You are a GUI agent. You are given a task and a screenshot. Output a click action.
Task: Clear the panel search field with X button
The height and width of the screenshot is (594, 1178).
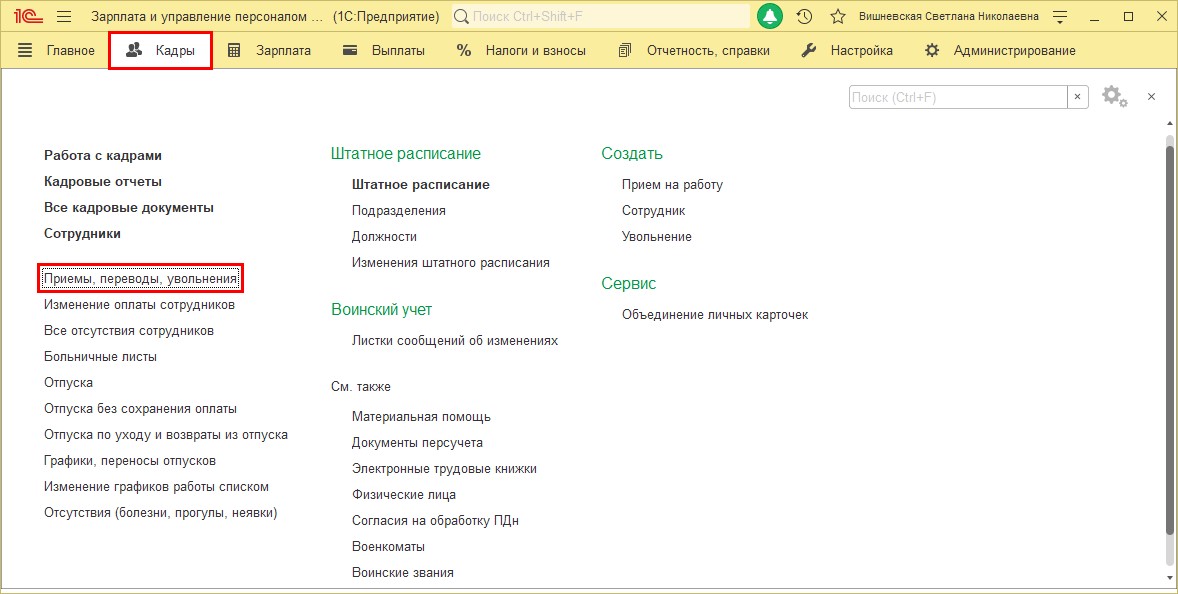click(1078, 97)
